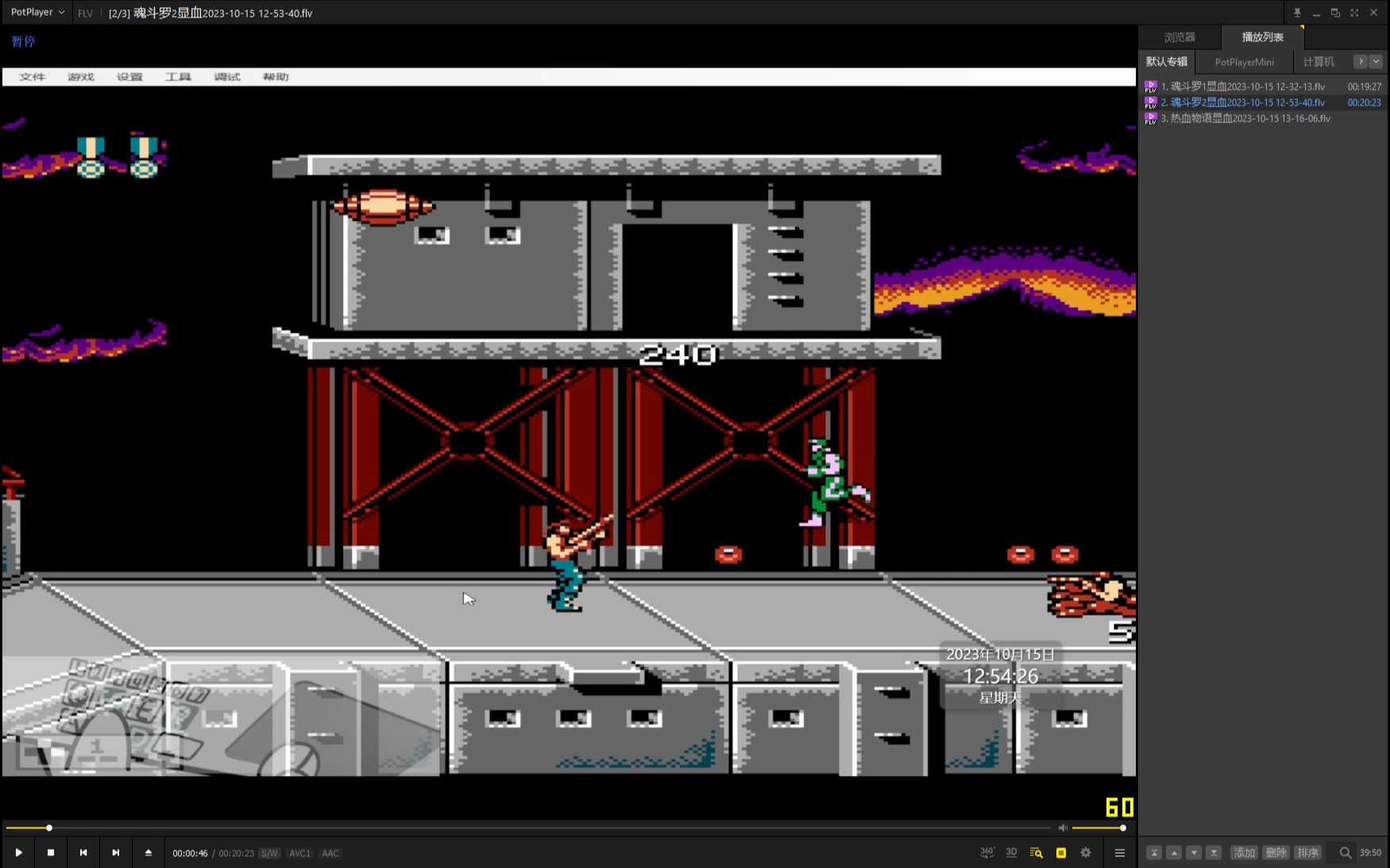
Task: Toggle the S/W decoder indicator
Action: [269, 853]
